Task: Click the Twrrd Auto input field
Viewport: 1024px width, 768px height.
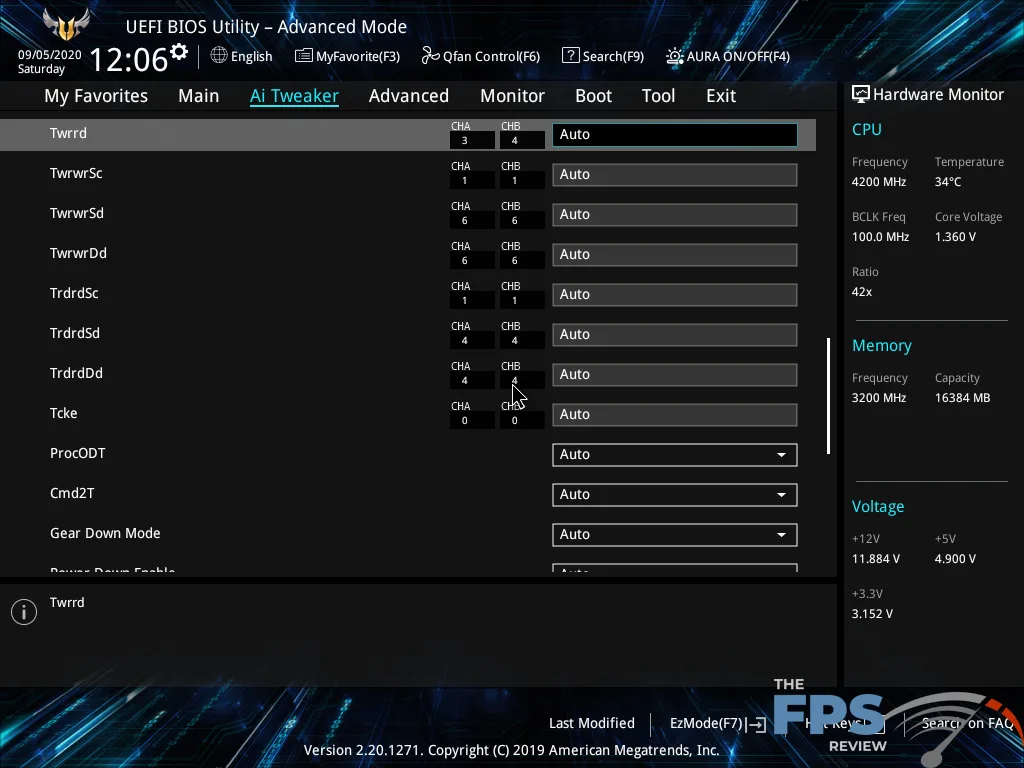Action: [x=675, y=135]
